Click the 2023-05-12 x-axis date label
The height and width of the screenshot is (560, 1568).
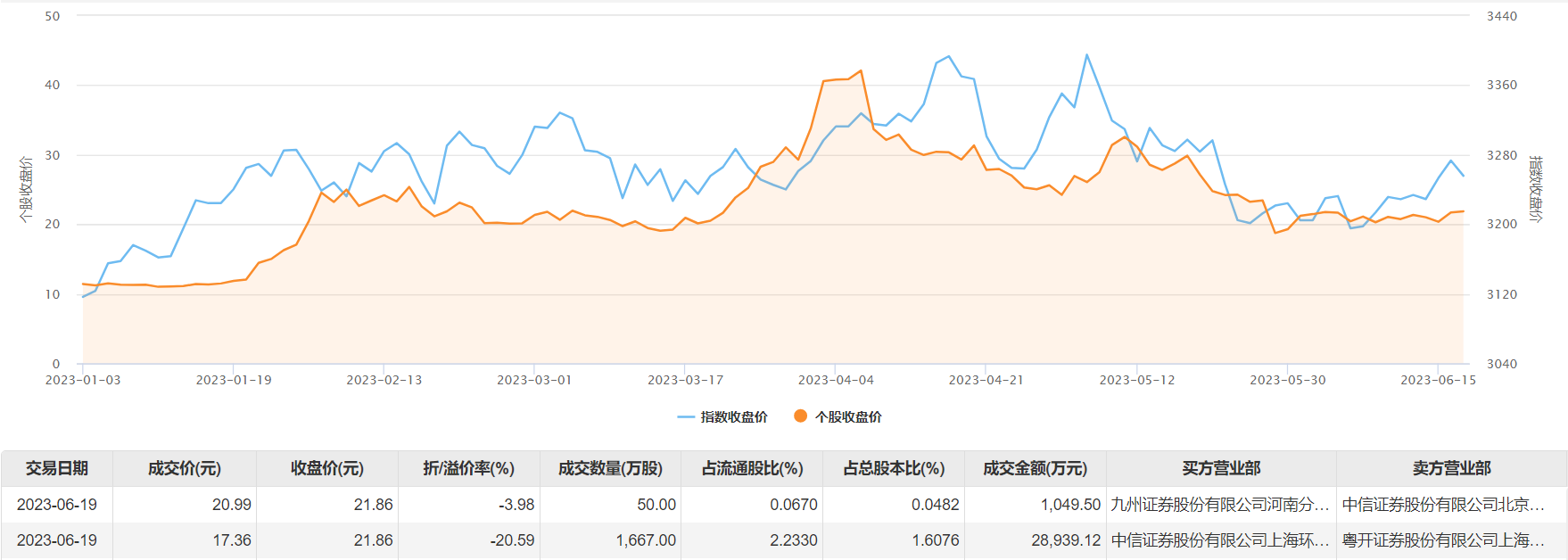point(1137,380)
